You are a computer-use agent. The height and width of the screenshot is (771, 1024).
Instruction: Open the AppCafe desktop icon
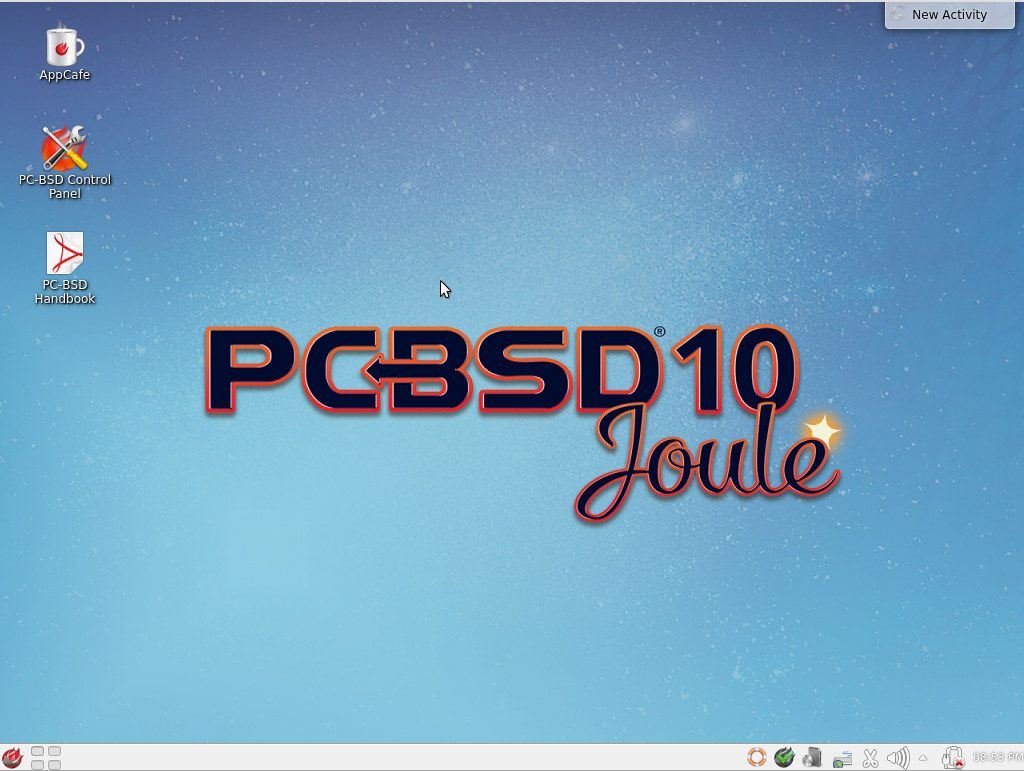click(65, 51)
